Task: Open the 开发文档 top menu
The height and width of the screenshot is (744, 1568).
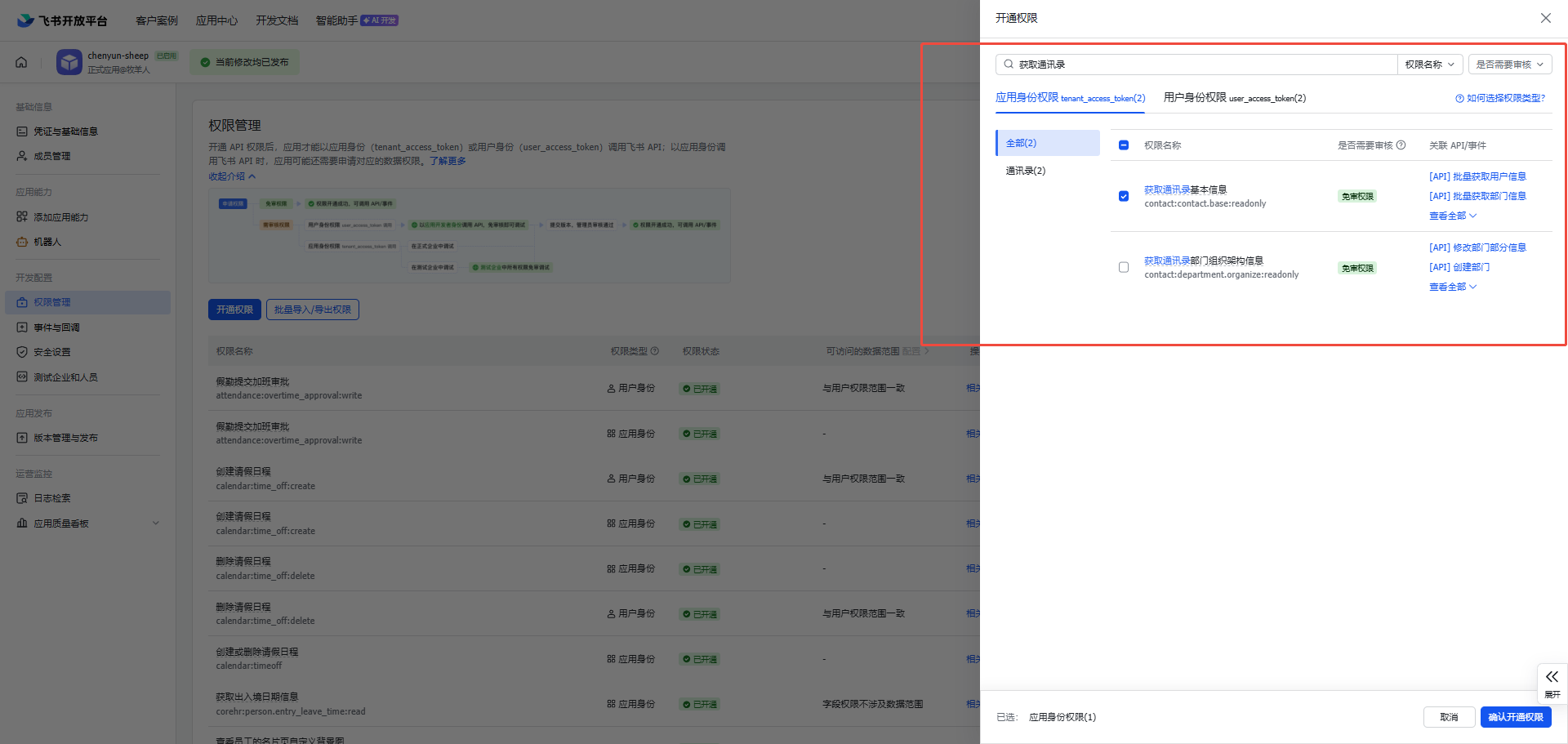Action: pyautogui.click(x=277, y=20)
